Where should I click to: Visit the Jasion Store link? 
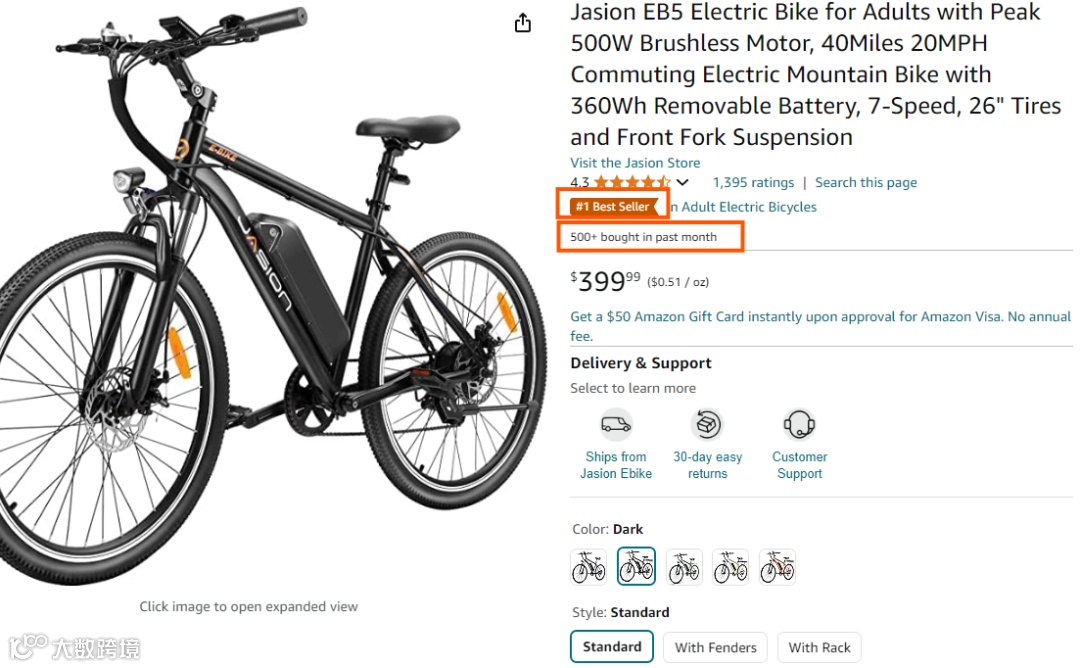pyautogui.click(x=635, y=163)
